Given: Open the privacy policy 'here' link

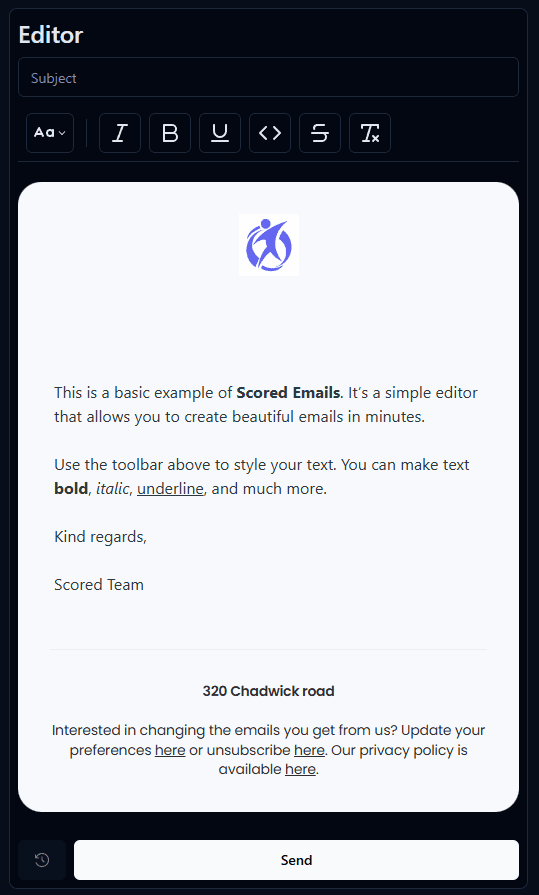Looking at the screenshot, I should pos(300,769).
